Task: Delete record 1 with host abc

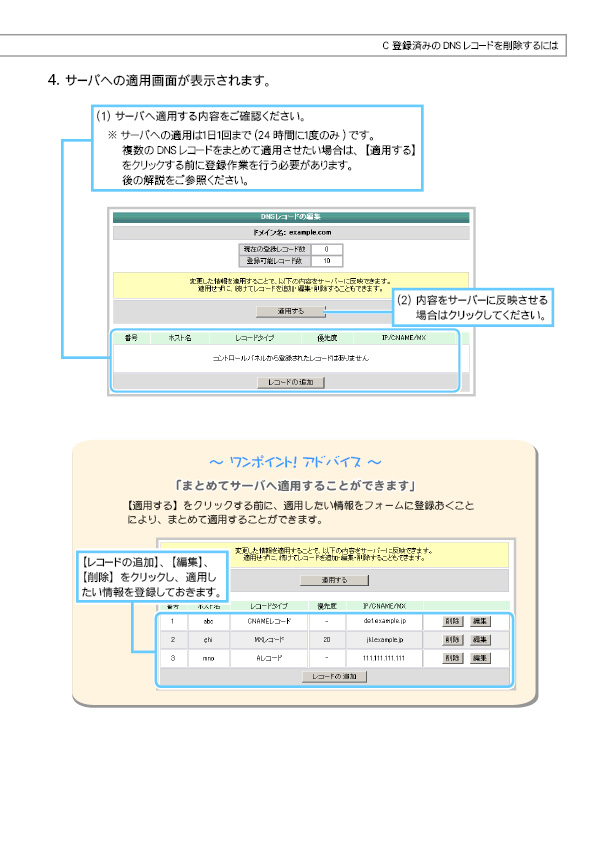Action: [453, 621]
